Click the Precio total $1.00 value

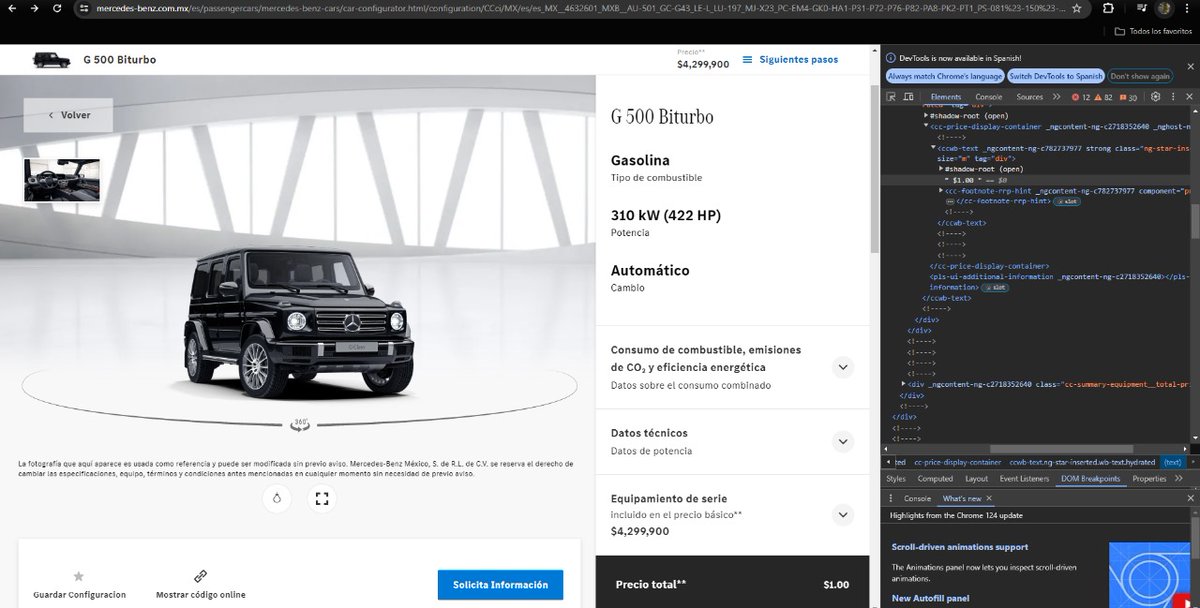[x=836, y=585]
